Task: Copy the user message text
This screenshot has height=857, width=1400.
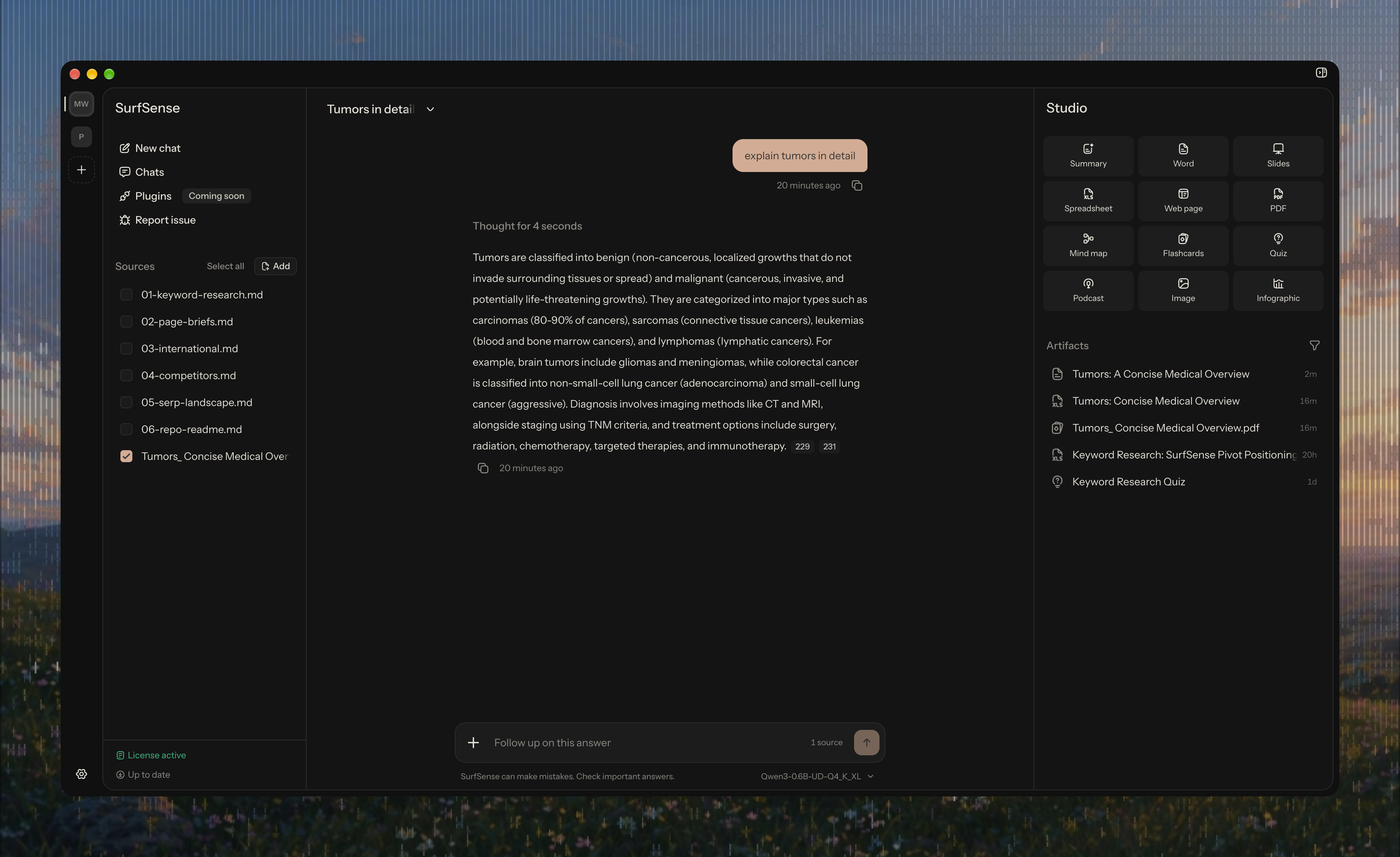Action: click(x=857, y=185)
